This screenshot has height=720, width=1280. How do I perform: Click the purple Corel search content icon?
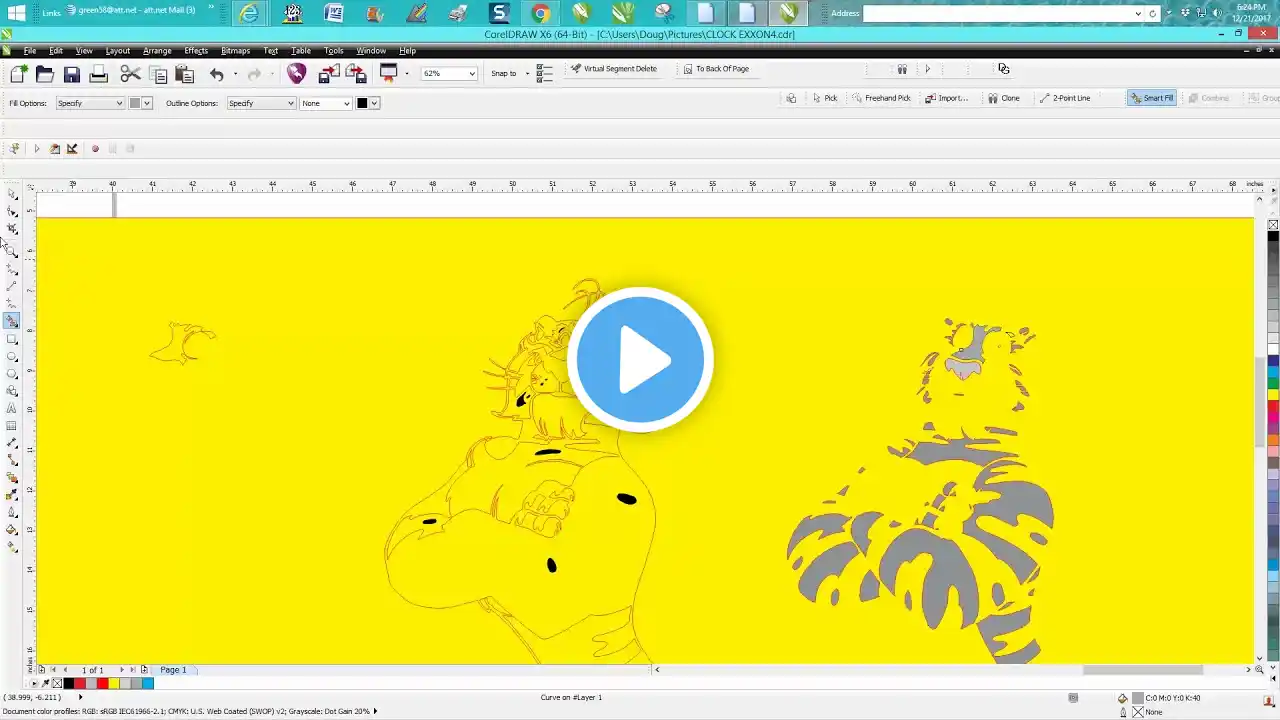click(x=296, y=73)
